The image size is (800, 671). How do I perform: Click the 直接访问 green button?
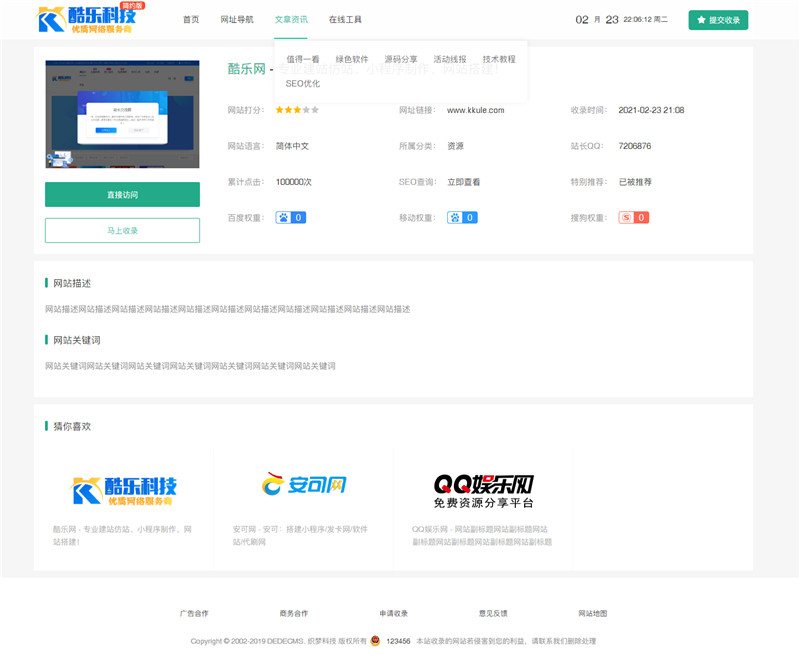124,194
